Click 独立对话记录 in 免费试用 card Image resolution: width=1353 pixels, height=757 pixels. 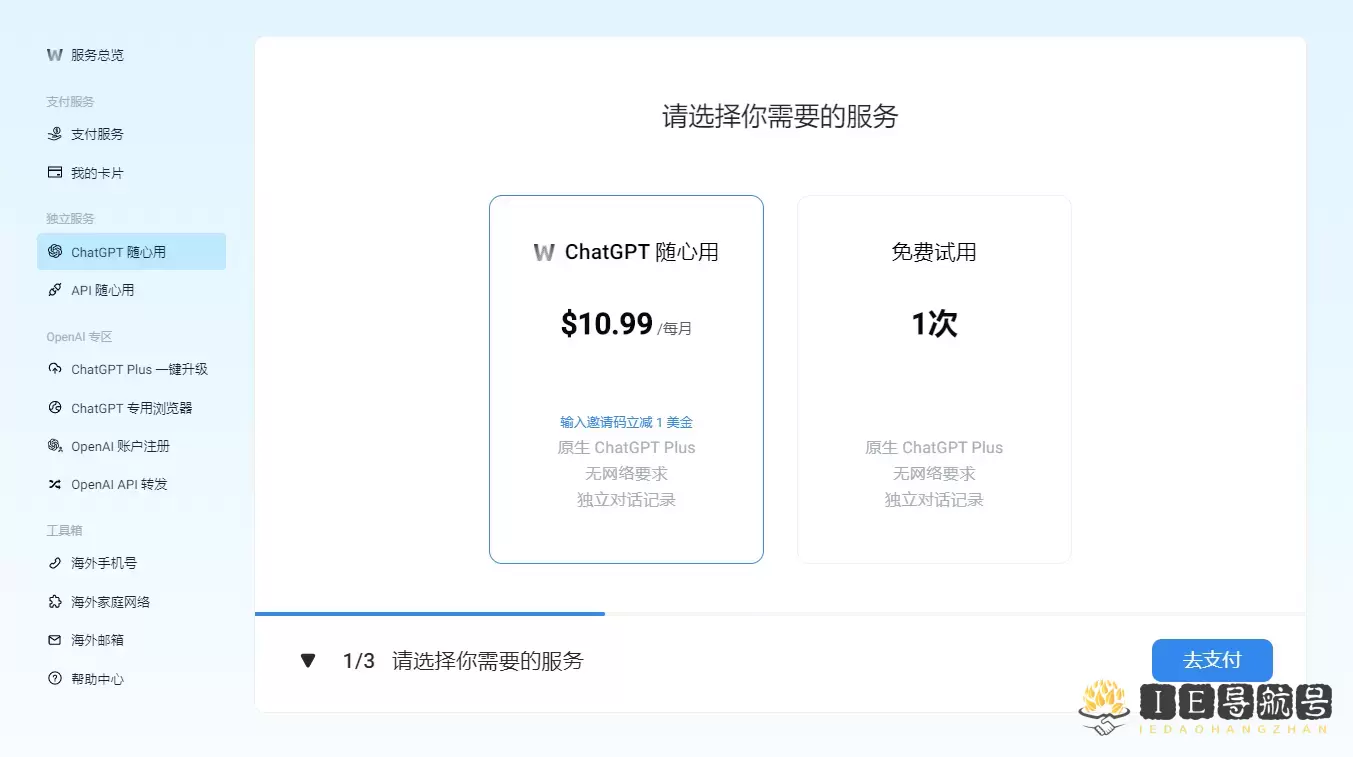pyautogui.click(x=934, y=500)
